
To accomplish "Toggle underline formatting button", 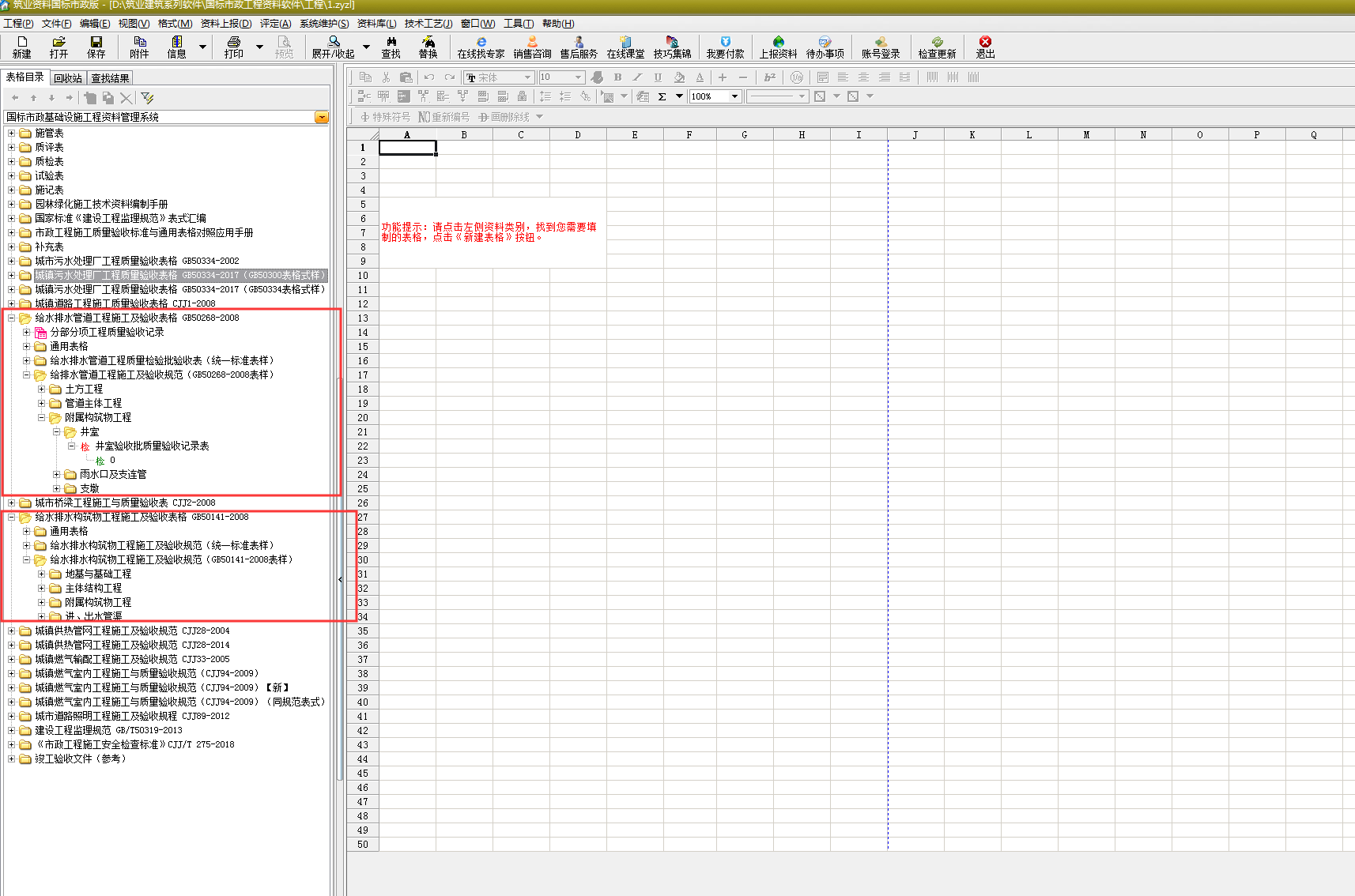I will tap(658, 77).
